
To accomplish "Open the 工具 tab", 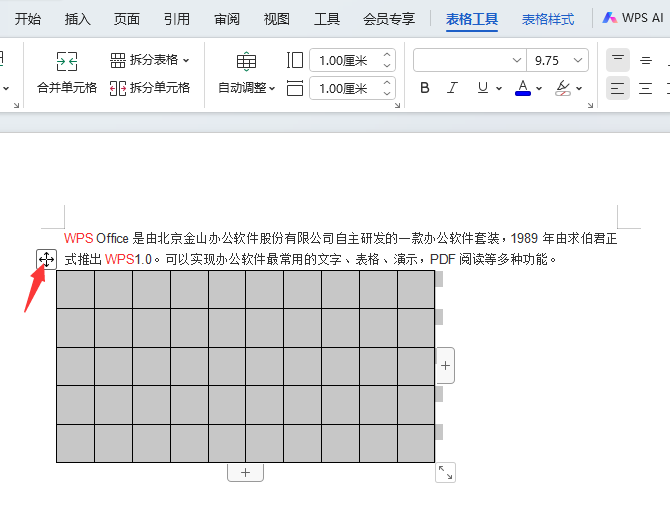I will click(x=327, y=19).
